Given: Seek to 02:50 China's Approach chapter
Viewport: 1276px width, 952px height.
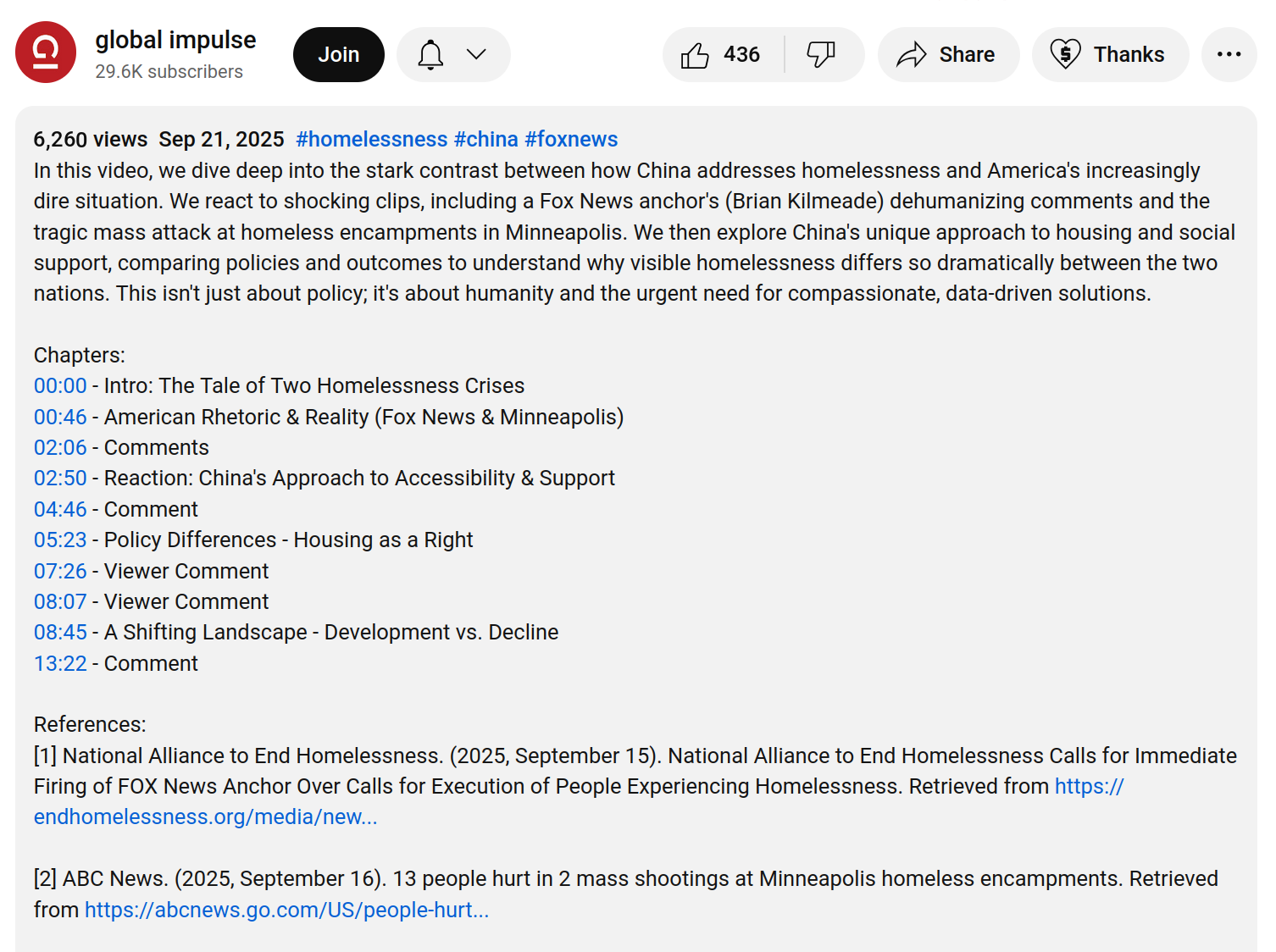Looking at the screenshot, I should pyautogui.click(x=60, y=479).
